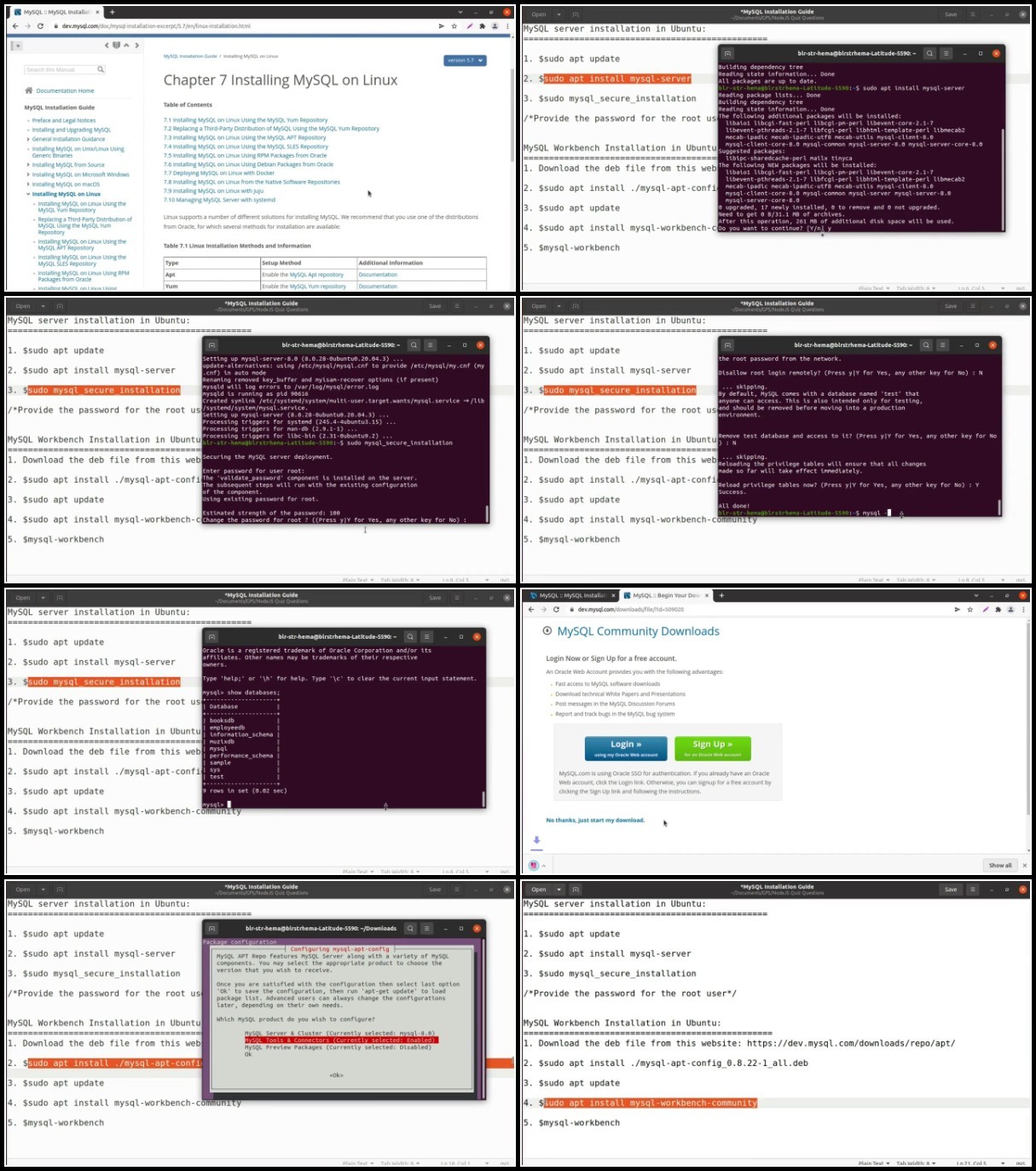
Task: Expand Installing MySQL on macOS tree item
Action: coord(28,184)
